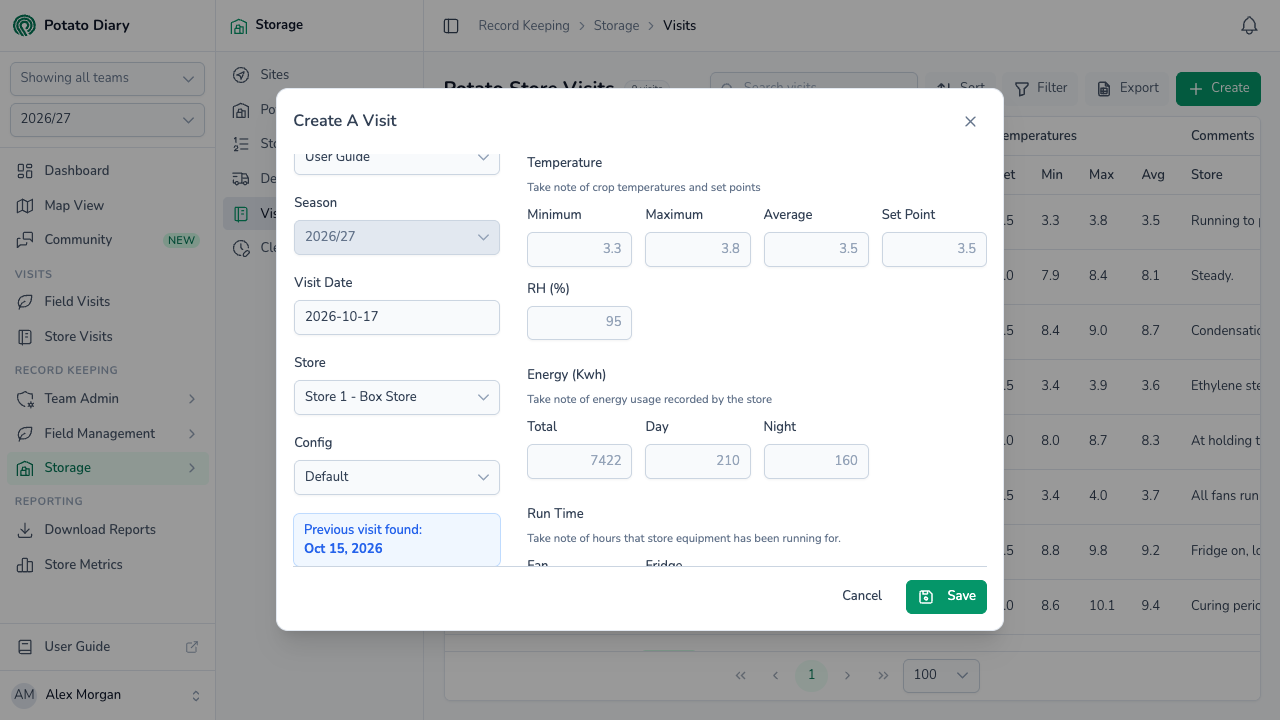This screenshot has height=720, width=1280.
Task: Click the Previous visit found notice
Action: (x=397, y=540)
